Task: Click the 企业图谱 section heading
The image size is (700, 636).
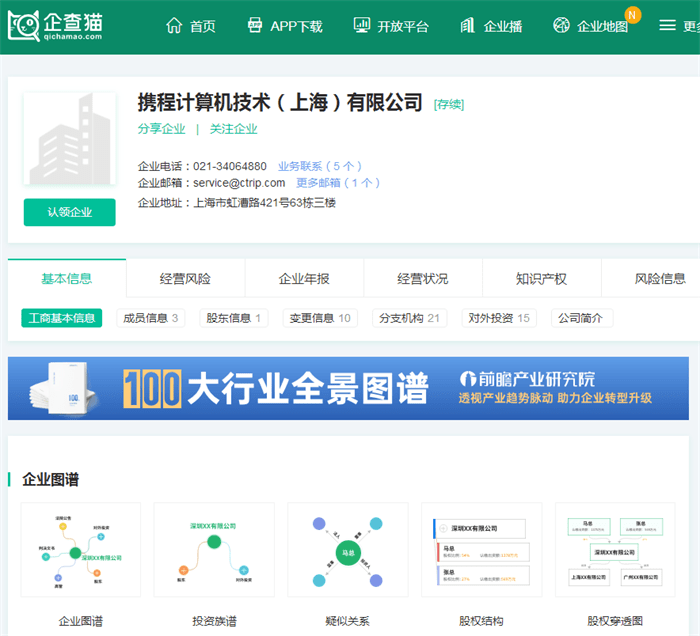Action: 50,479
